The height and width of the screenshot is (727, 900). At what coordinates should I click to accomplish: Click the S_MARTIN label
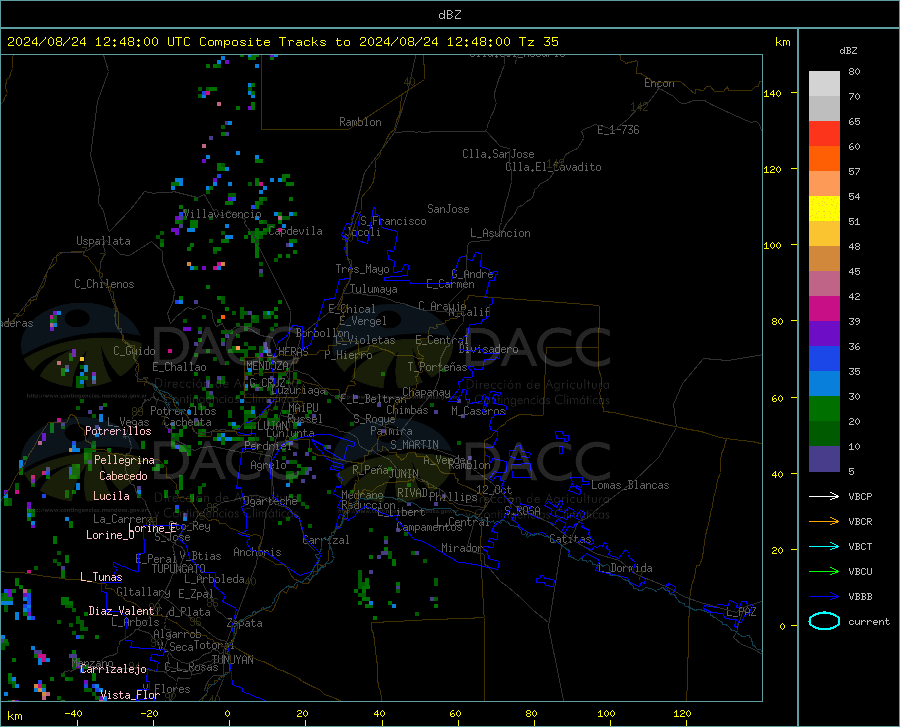(x=414, y=445)
